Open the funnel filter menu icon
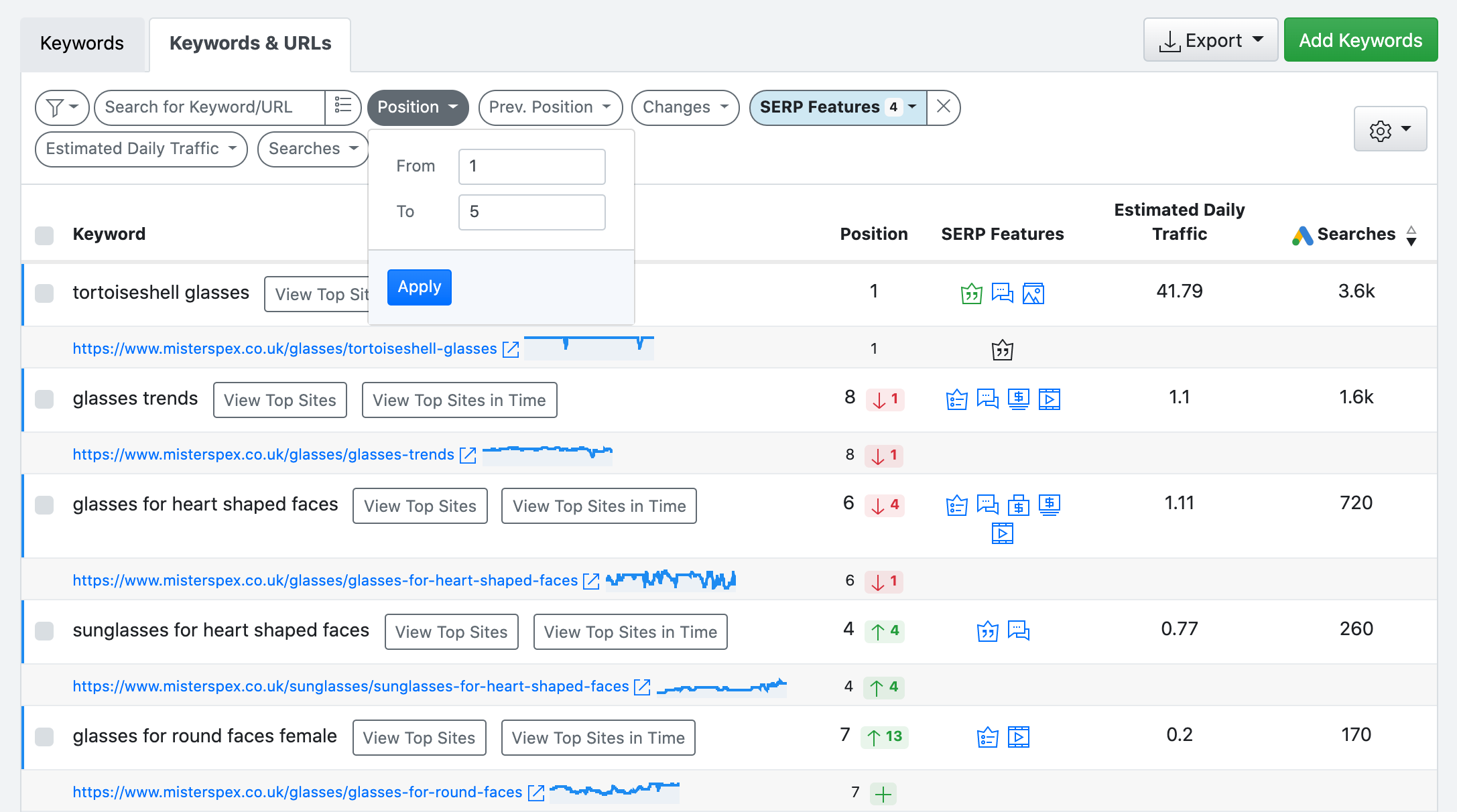This screenshot has width=1457, height=812. pyautogui.click(x=62, y=107)
